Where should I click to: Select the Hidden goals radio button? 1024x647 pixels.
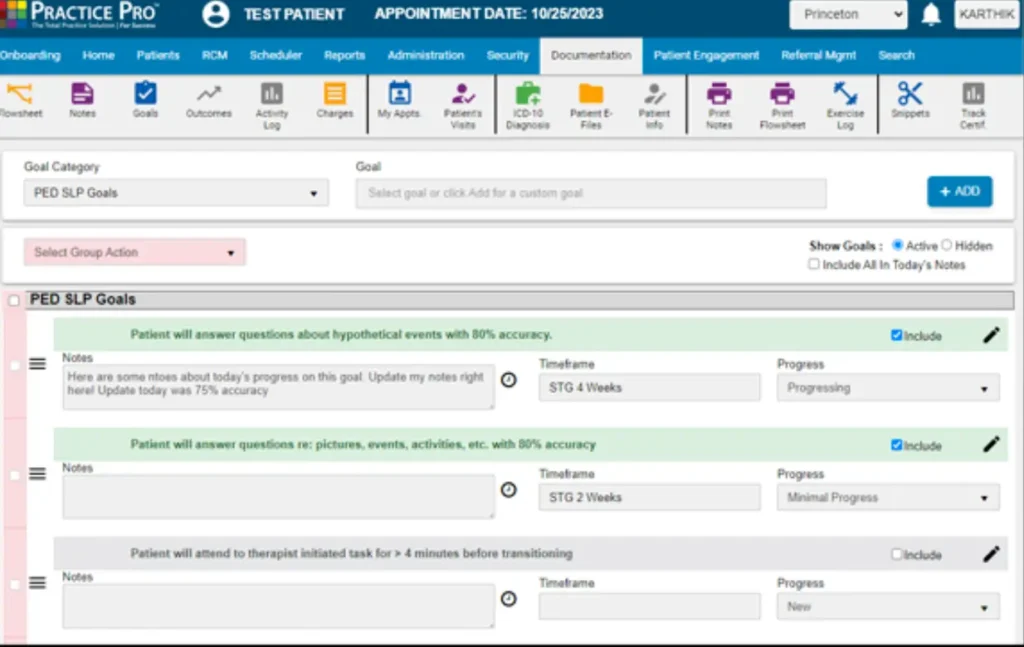pos(948,244)
